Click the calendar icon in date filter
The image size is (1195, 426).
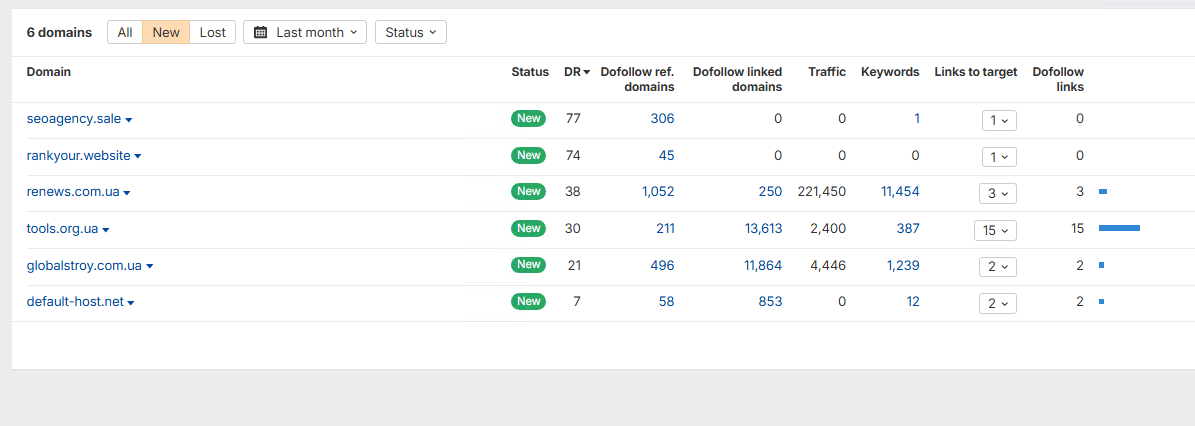[x=260, y=32]
